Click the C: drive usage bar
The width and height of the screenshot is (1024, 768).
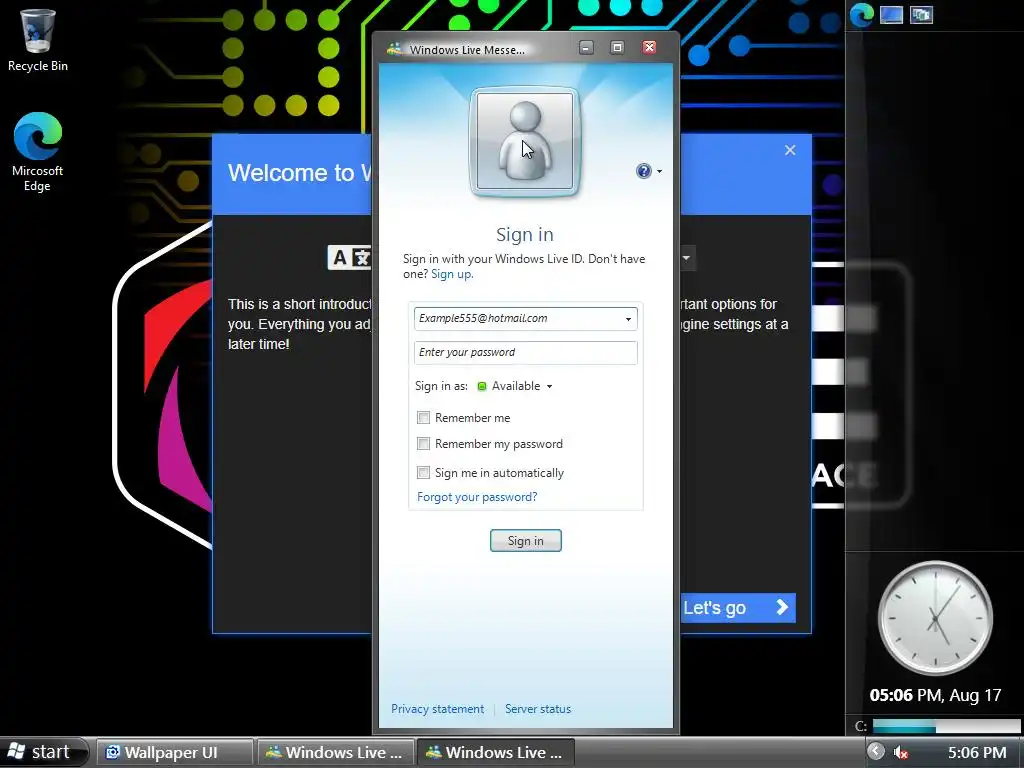pos(946,726)
